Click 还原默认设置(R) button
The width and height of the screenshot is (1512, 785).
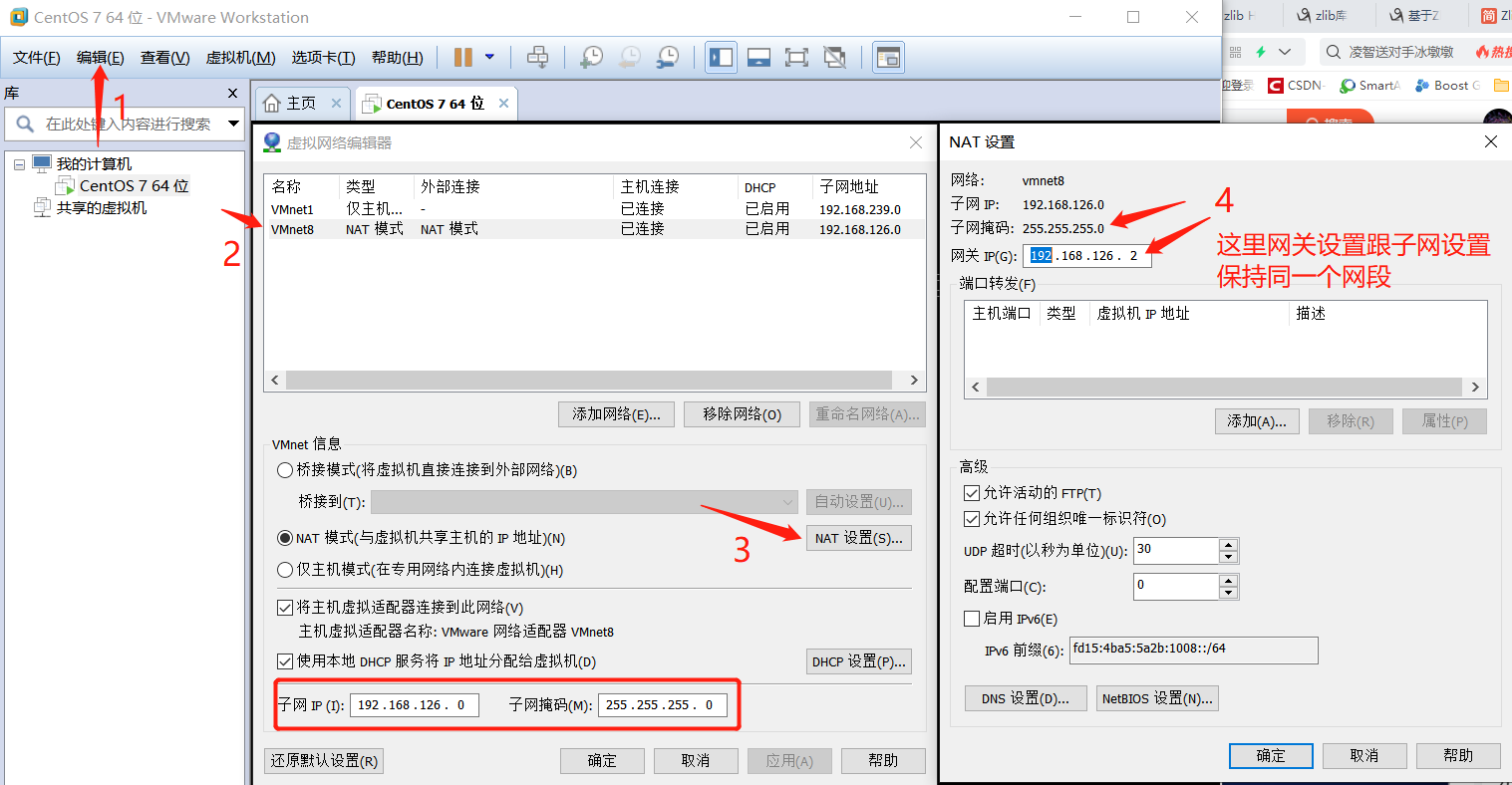point(324,761)
